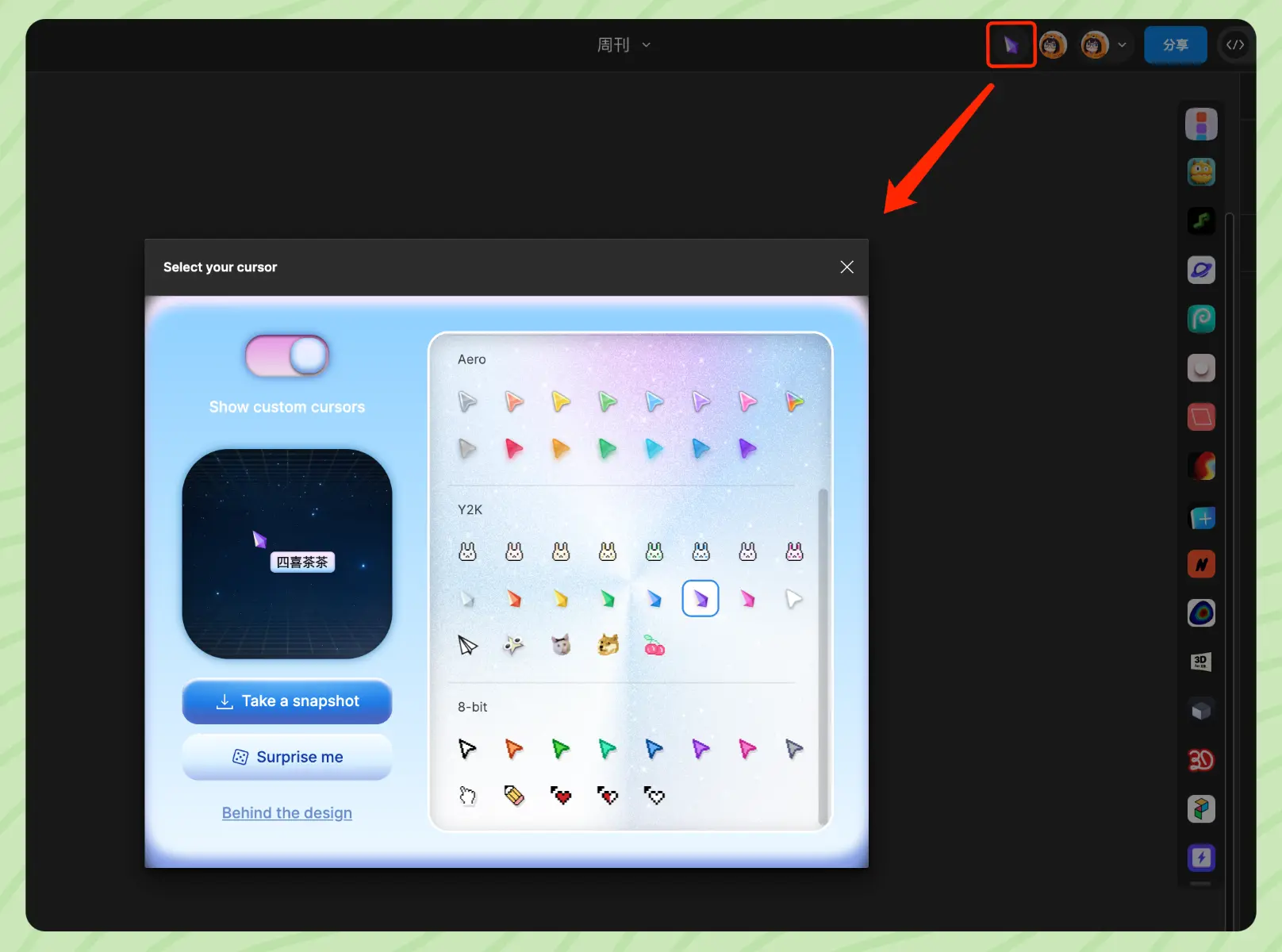Select the Doge dog cursor
The image size is (1282, 952).
point(608,645)
